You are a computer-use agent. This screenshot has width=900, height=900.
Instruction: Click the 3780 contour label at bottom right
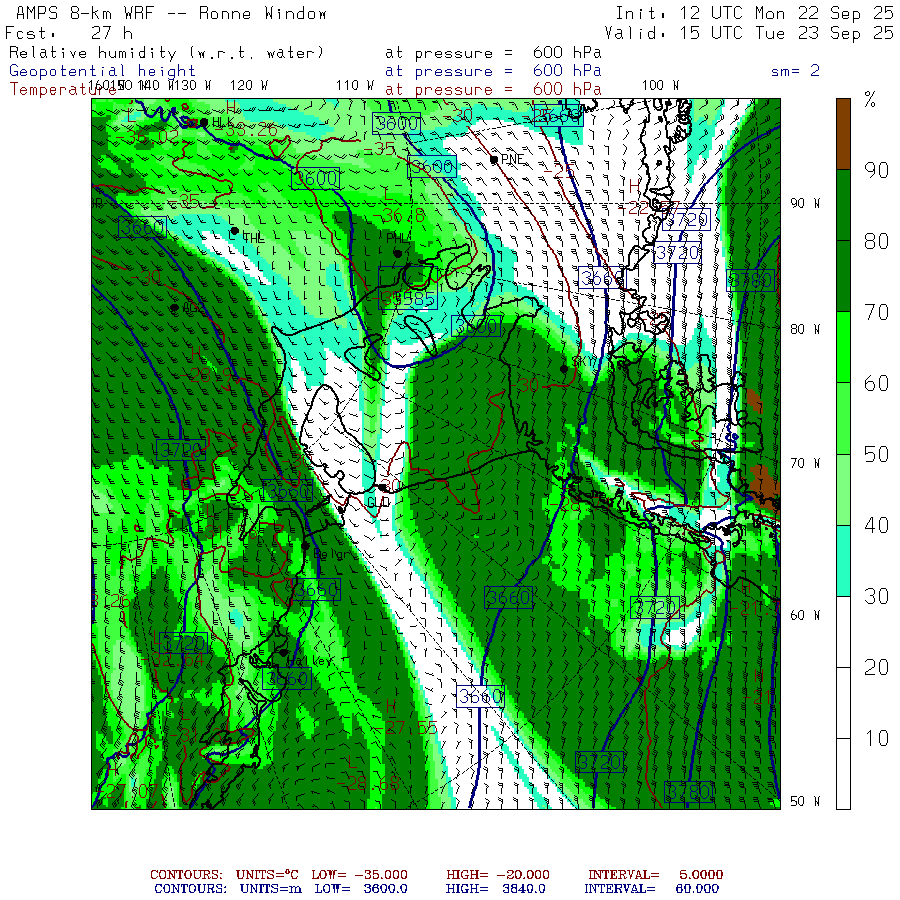688,793
